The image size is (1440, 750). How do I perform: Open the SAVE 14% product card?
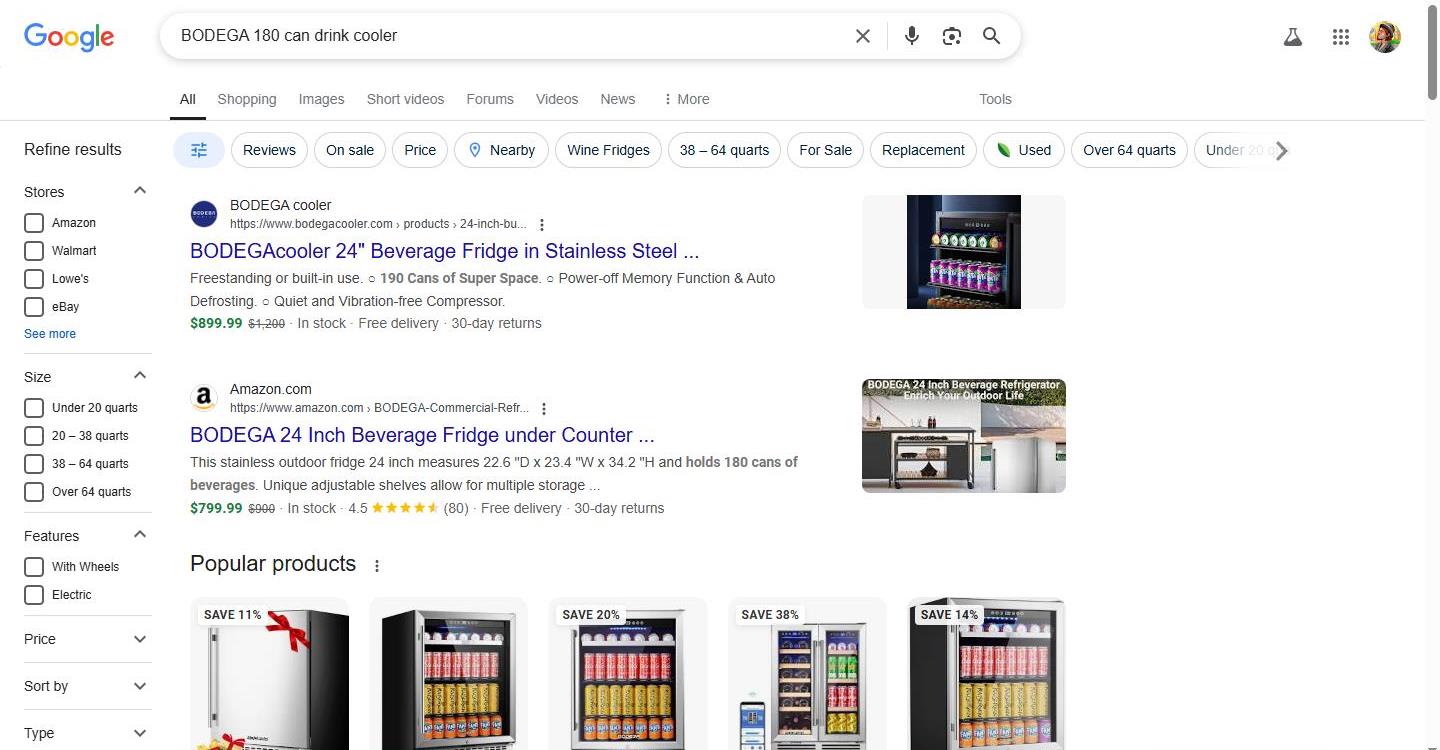[986, 674]
